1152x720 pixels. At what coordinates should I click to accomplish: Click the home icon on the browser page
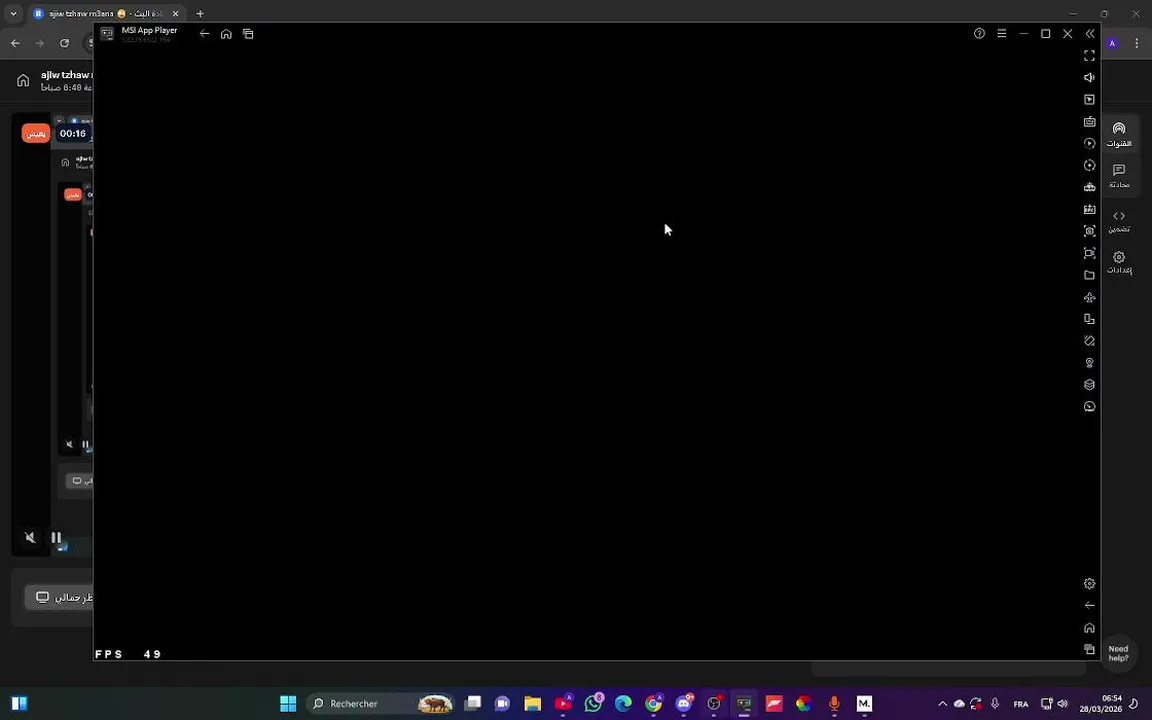[24, 80]
